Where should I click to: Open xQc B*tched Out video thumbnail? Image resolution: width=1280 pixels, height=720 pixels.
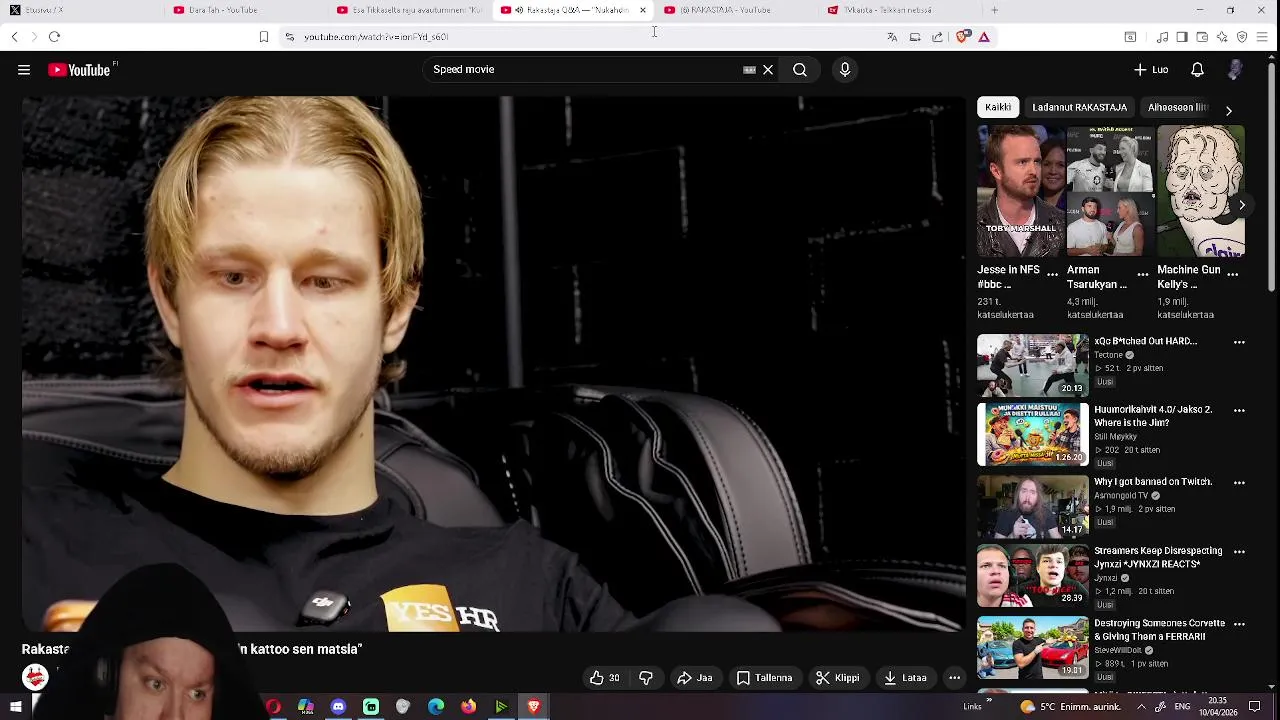point(1033,365)
